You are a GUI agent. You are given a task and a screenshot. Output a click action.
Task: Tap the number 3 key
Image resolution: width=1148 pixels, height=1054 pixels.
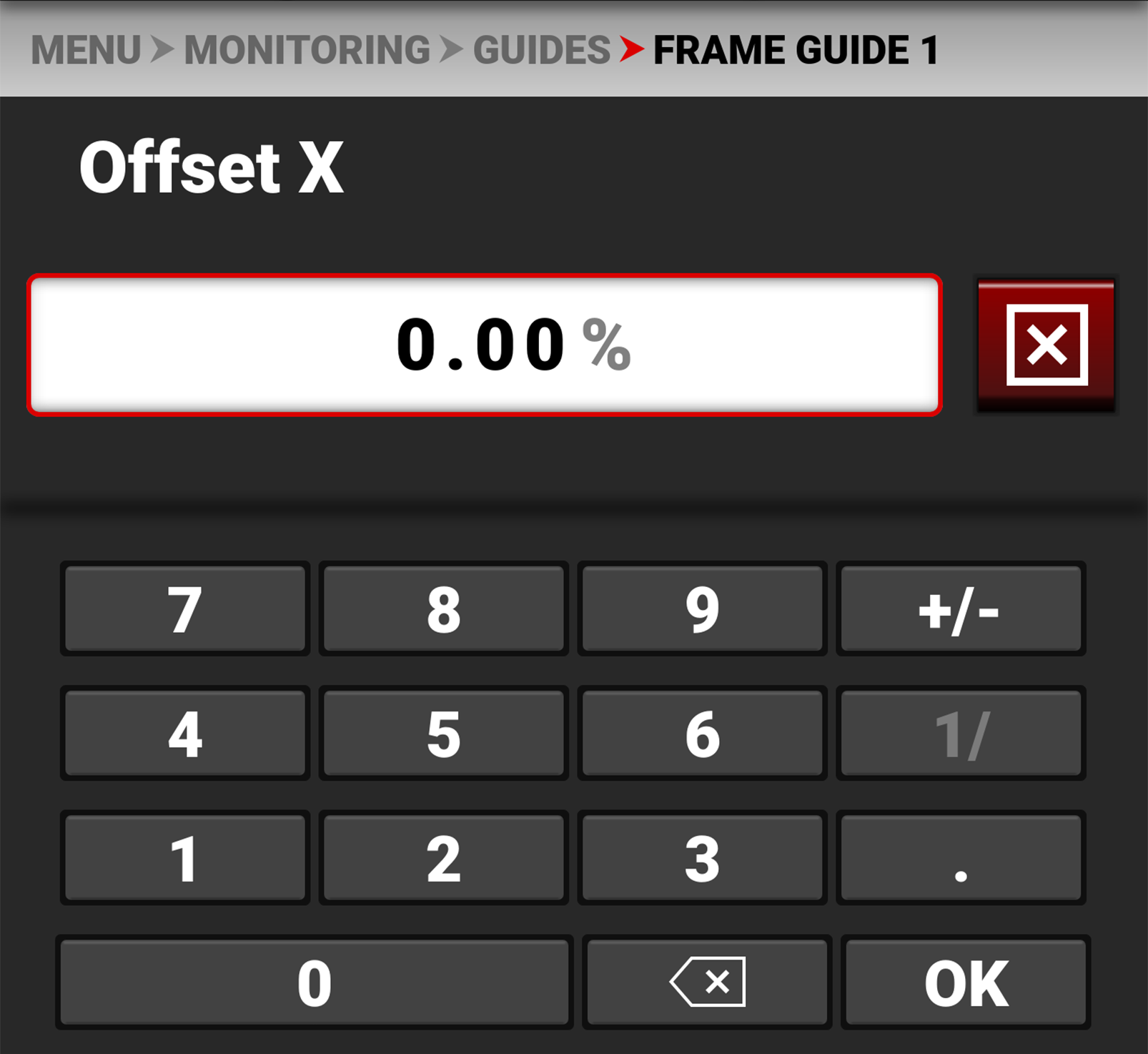pos(702,857)
